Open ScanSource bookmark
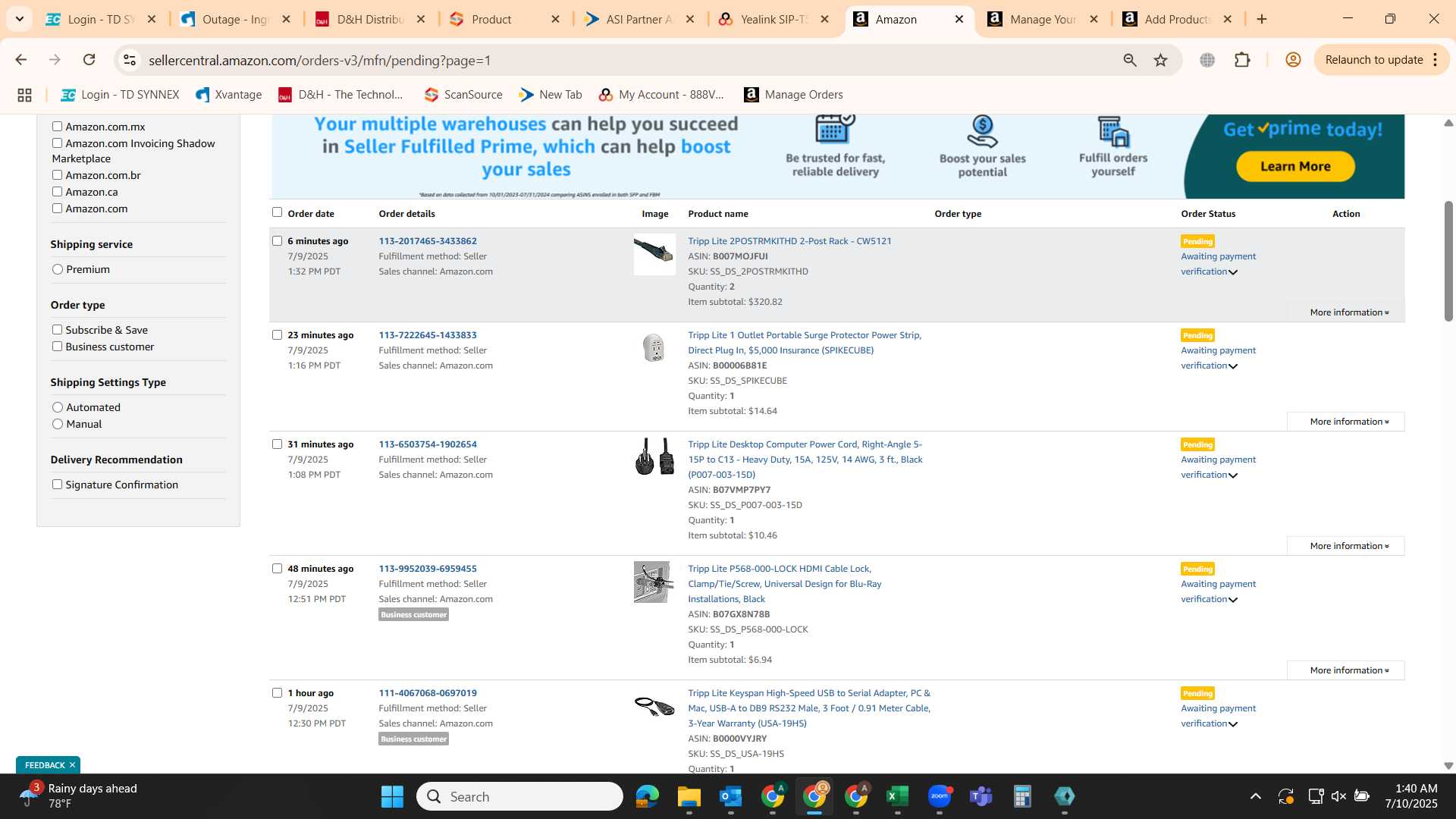Viewport: 1456px width, 819px height. click(x=463, y=95)
